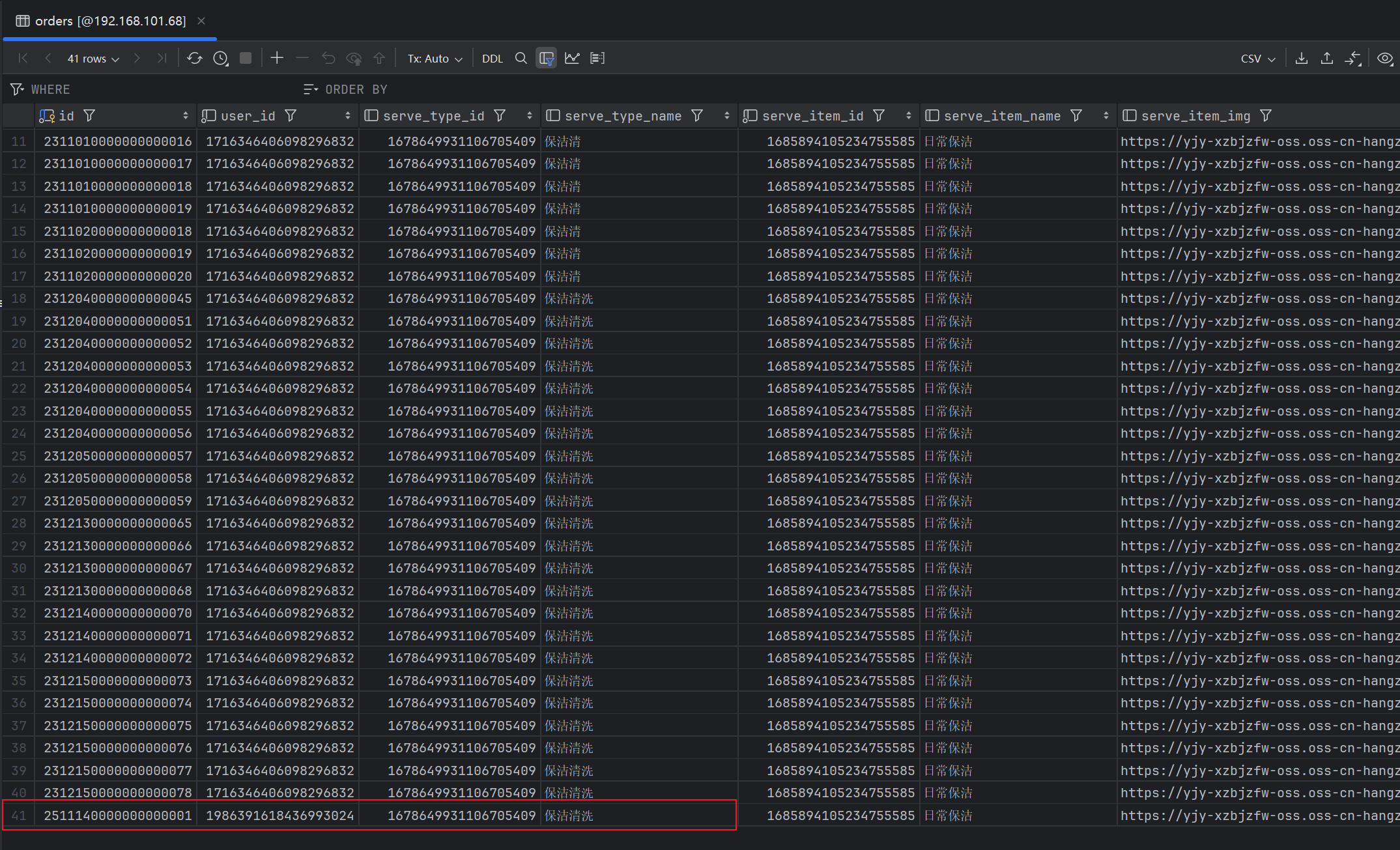Click the Reload Page refresh icon
1400x850 pixels.
pos(194,58)
